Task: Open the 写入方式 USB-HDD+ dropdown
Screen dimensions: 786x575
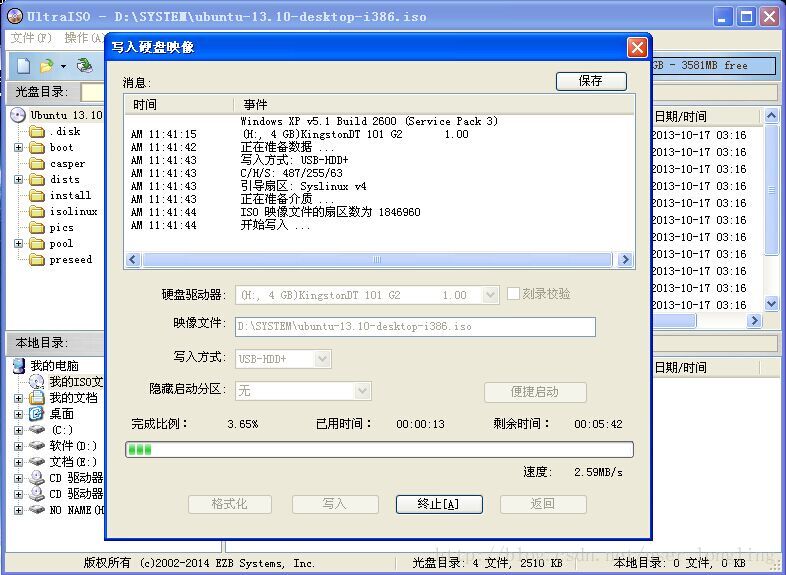Action: click(x=322, y=359)
